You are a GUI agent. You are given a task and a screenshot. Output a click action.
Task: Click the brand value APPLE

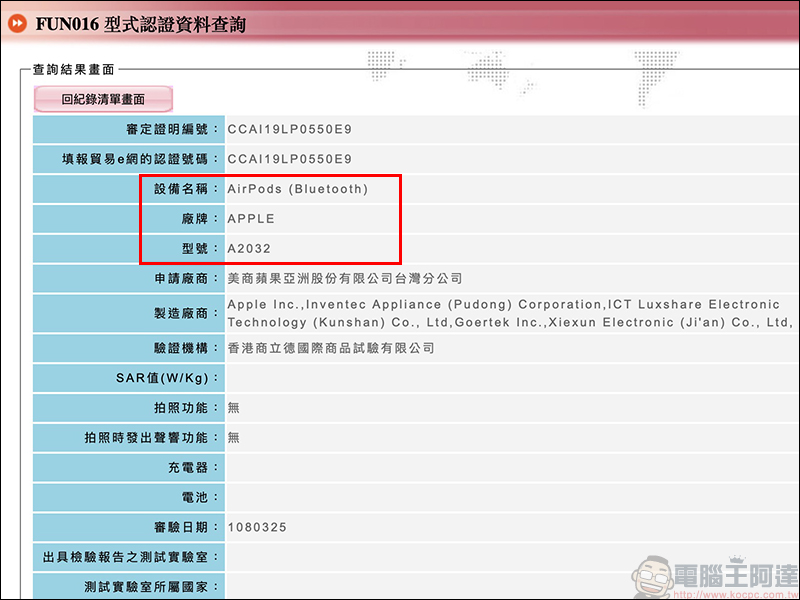251,219
